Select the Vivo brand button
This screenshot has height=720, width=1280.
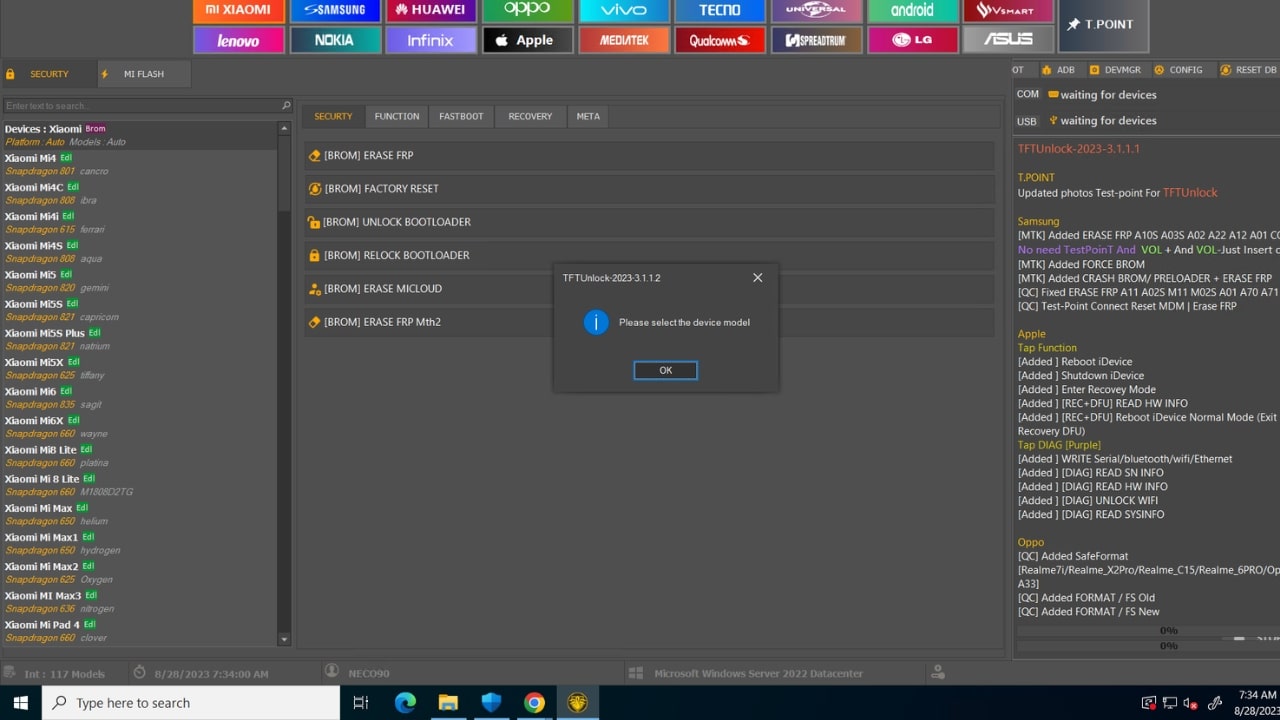click(624, 10)
